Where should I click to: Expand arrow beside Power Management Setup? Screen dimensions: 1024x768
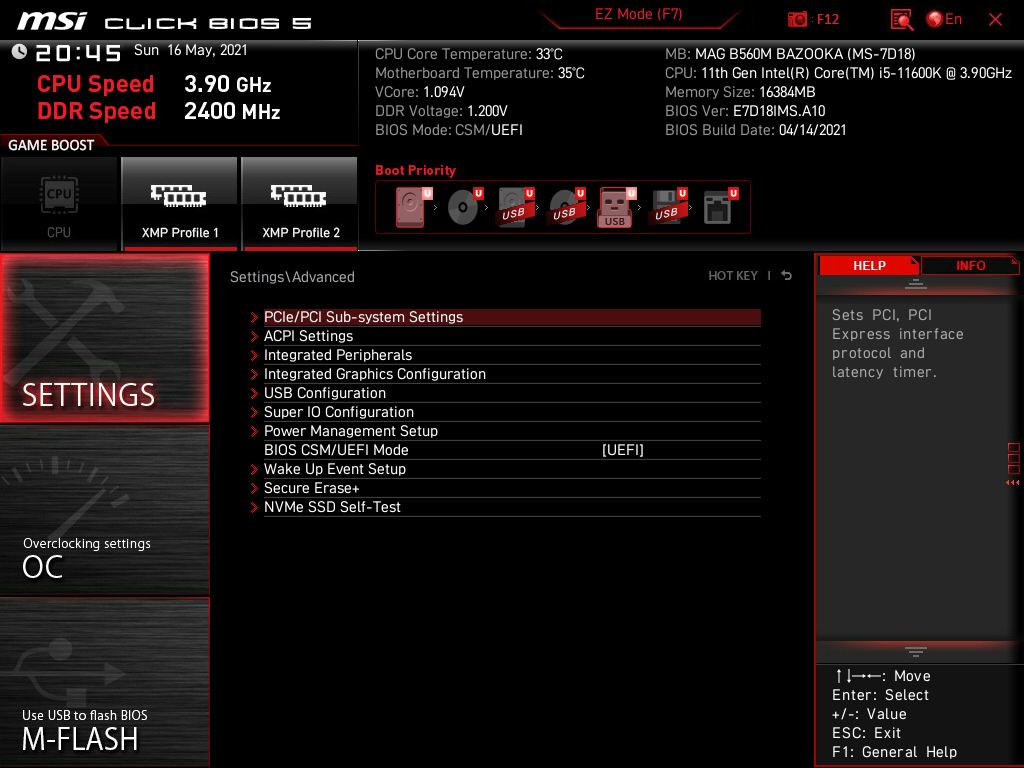pos(254,431)
